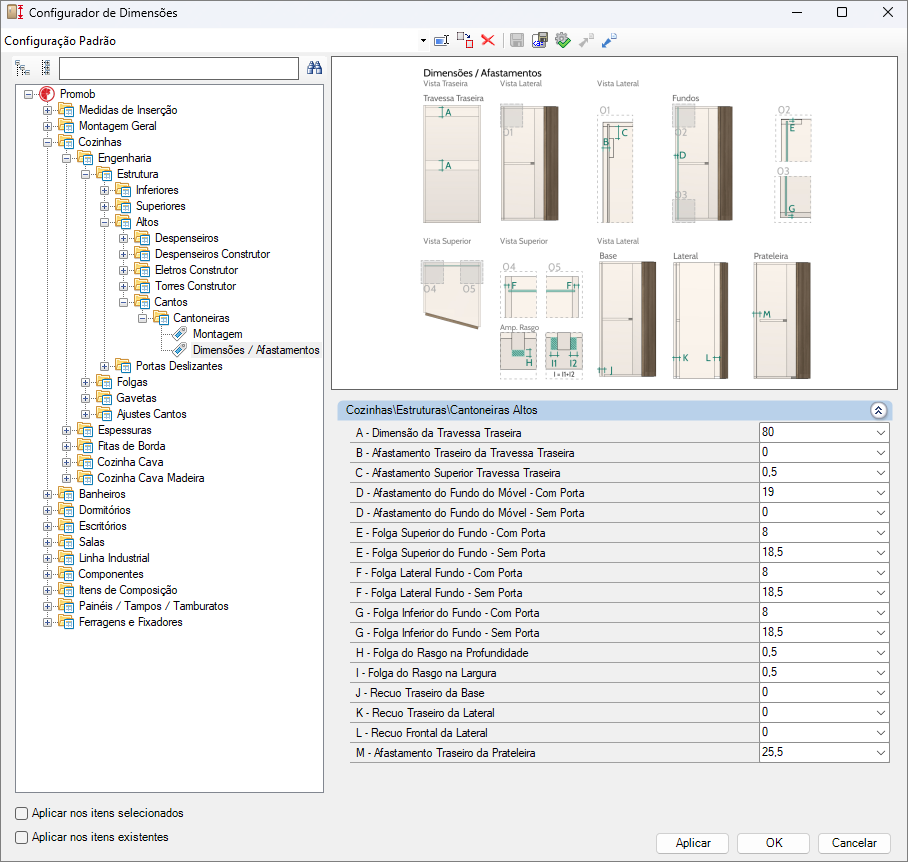Click the blue arrow import icon
The image size is (908, 862).
pos(609,40)
